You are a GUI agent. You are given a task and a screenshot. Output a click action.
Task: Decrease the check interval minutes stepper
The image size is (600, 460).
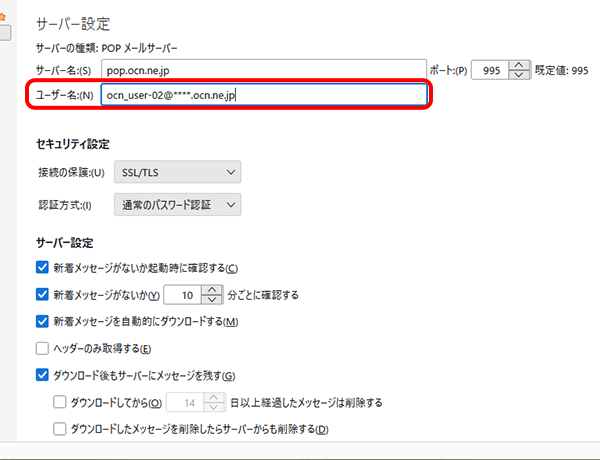tap(211, 300)
